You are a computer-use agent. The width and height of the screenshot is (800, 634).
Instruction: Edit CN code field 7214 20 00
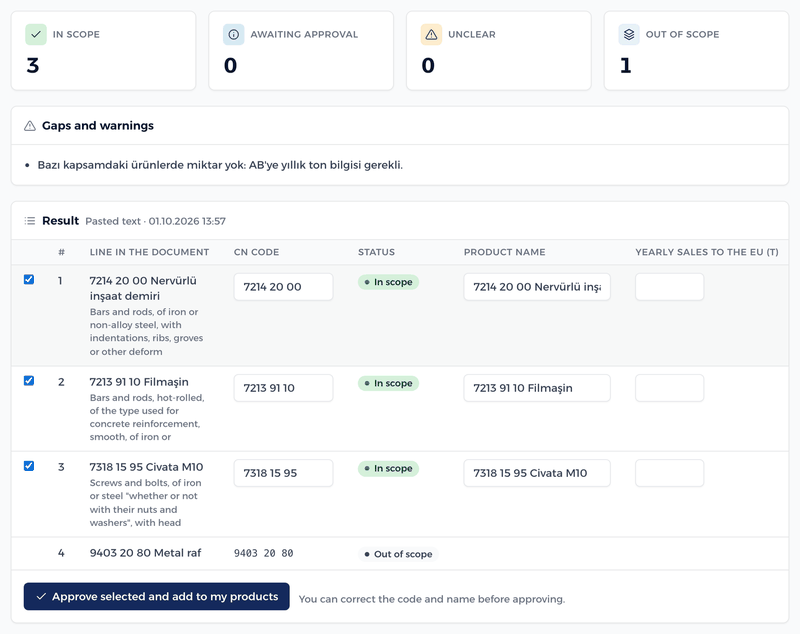click(283, 287)
